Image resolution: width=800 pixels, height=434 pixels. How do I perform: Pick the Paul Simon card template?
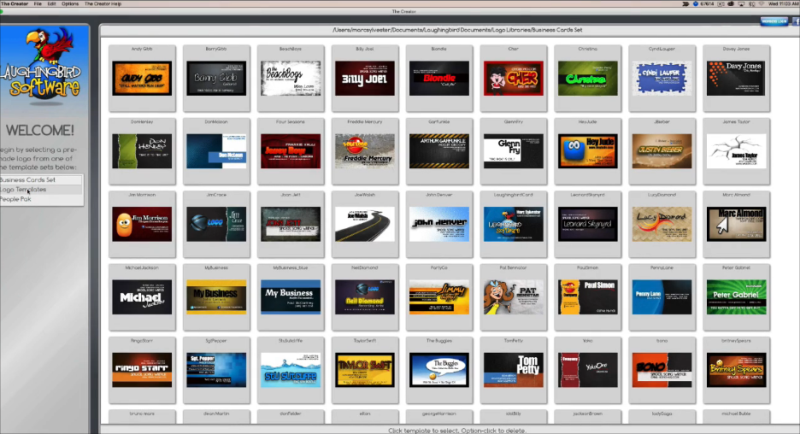[x=587, y=296]
